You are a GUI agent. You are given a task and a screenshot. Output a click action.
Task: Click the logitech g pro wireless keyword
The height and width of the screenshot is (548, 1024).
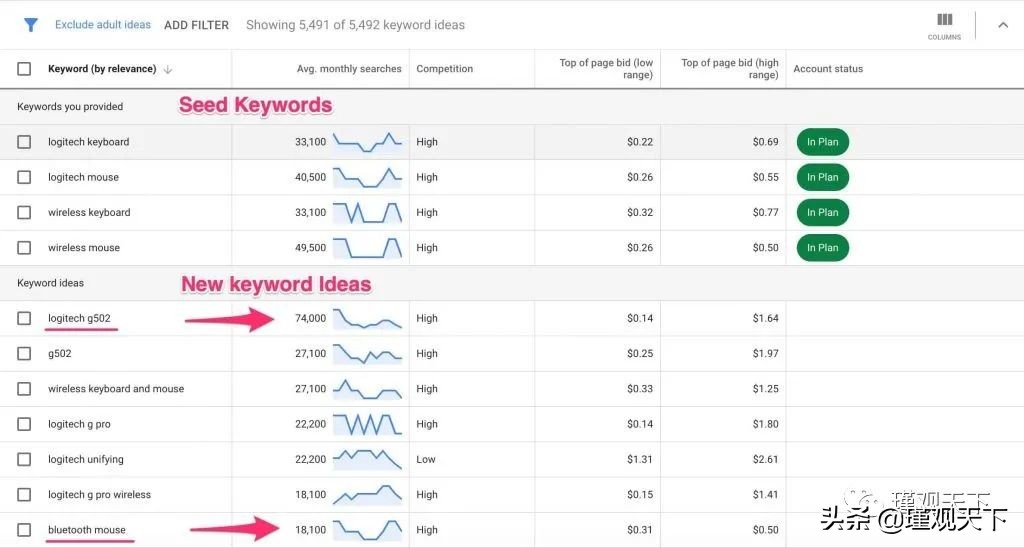(x=99, y=495)
